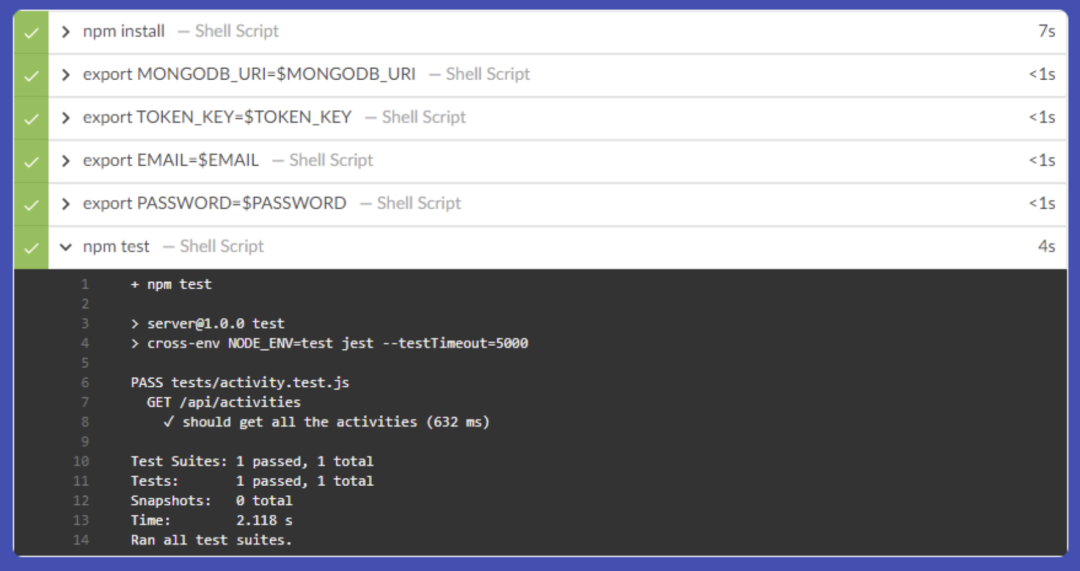Click log line number 6
The image size is (1080, 571).
tap(85, 383)
